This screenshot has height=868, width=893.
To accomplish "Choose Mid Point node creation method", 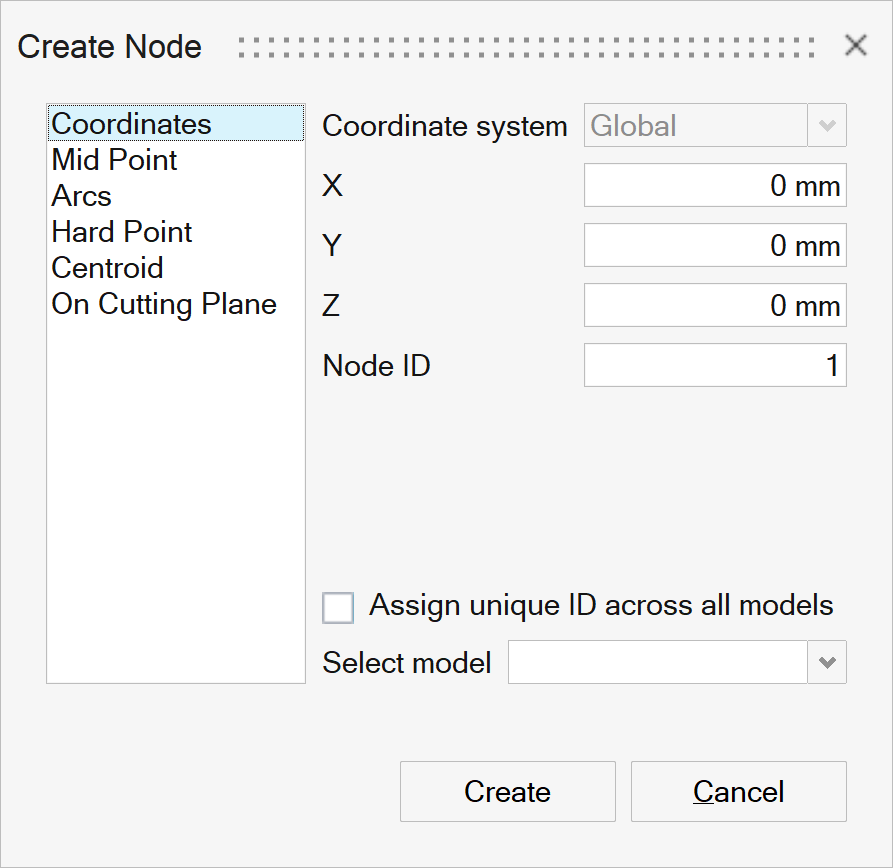I will pyautogui.click(x=114, y=160).
